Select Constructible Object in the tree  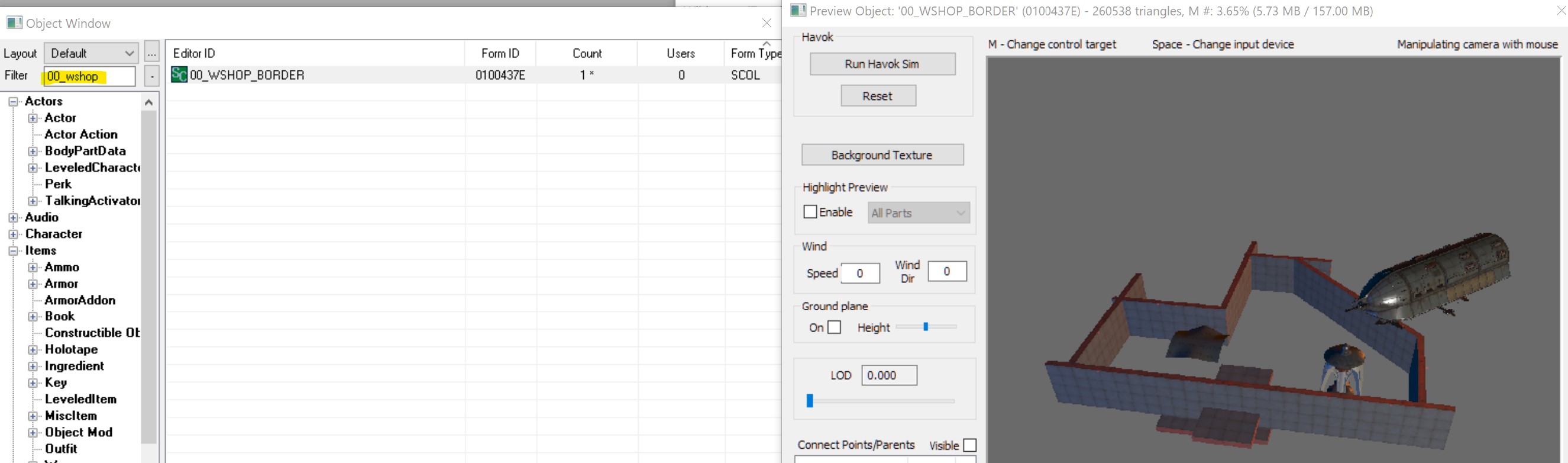[x=92, y=333]
